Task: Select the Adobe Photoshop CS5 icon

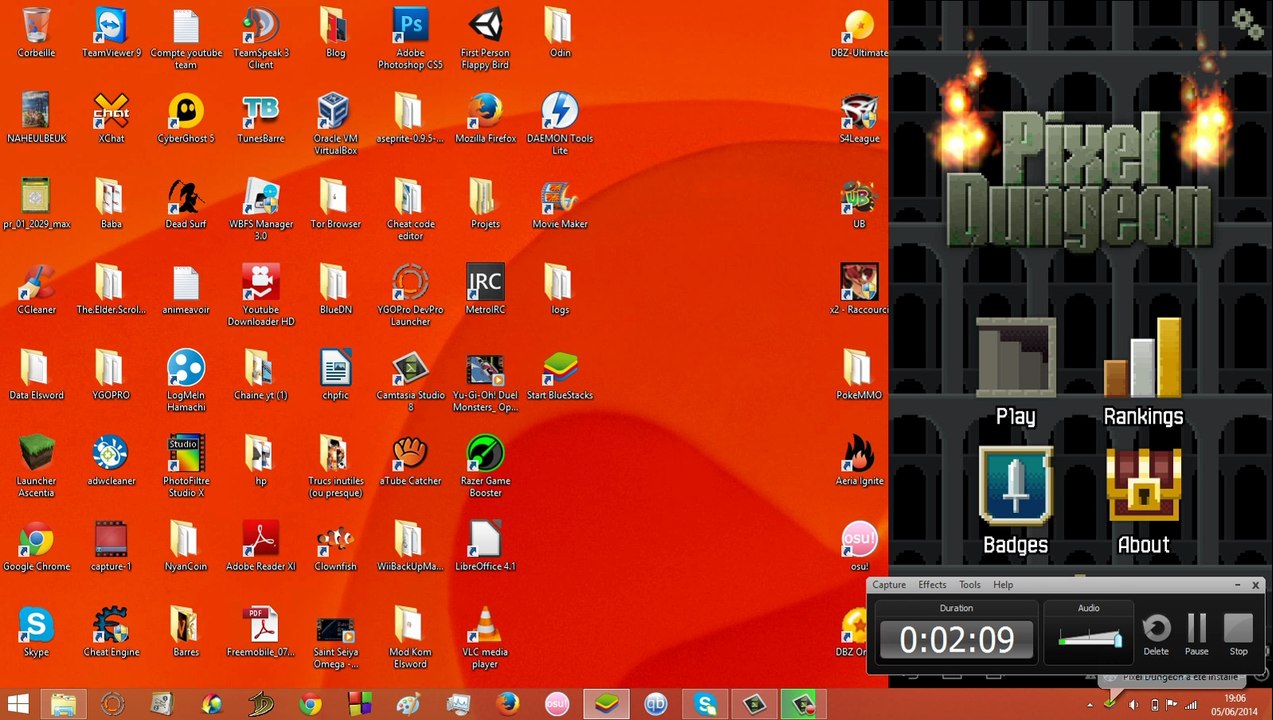Action: coord(410,27)
